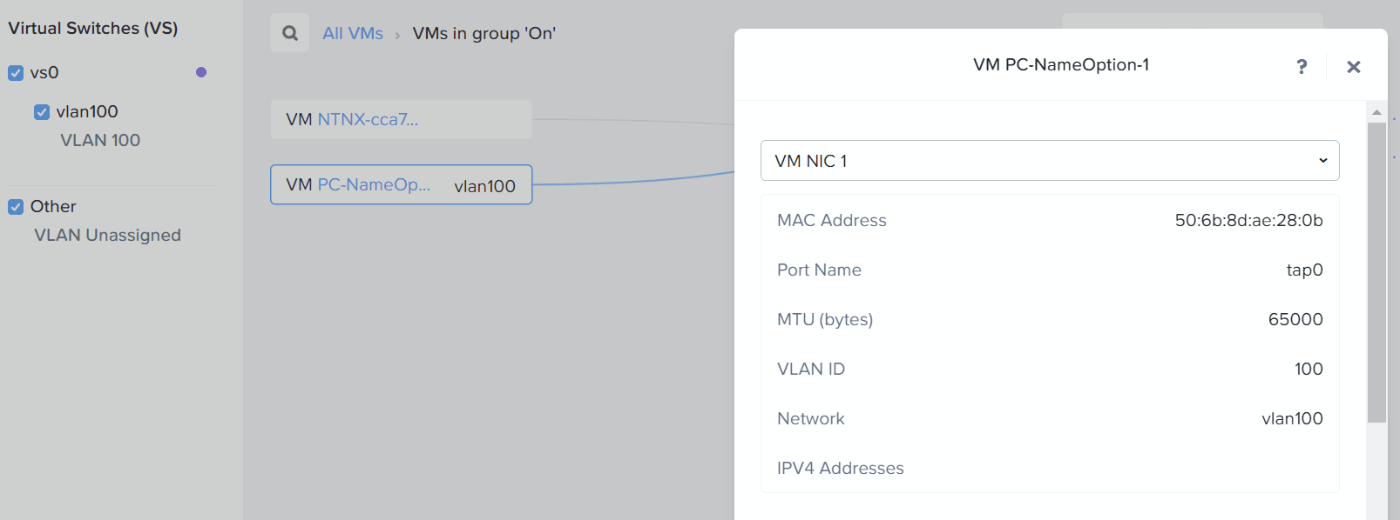Open the PC-NameOp VM link
Image resolution: width=1400 pixels, height=520 pixels.
point(374,185)
